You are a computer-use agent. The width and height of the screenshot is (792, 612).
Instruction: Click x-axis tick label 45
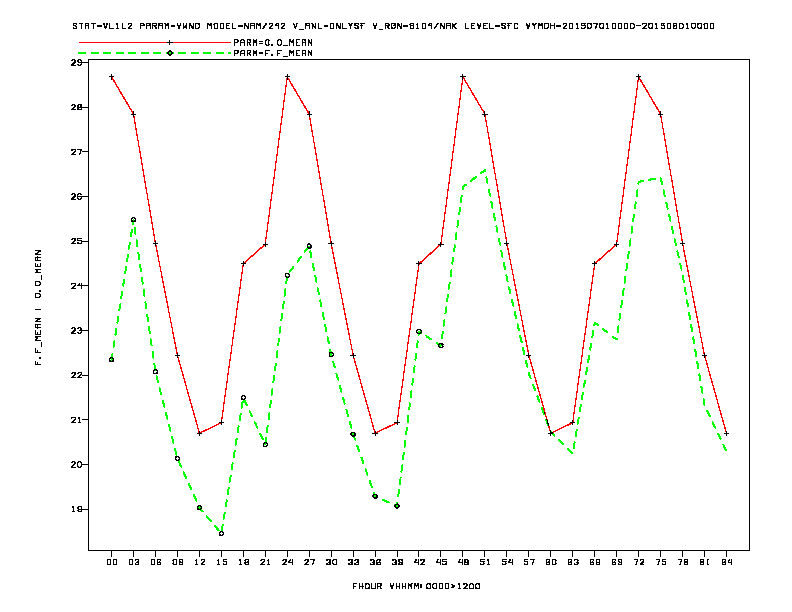click(441, 562)
